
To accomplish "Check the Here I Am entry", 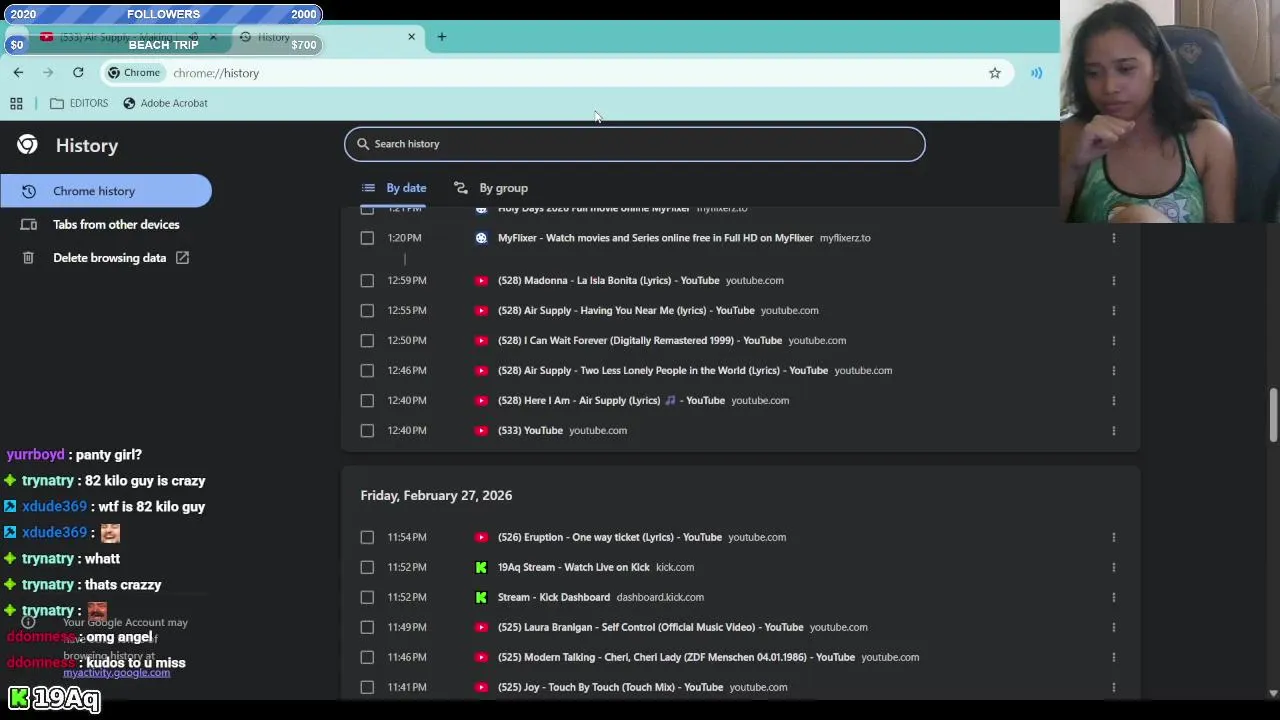I will coord(367,401).
